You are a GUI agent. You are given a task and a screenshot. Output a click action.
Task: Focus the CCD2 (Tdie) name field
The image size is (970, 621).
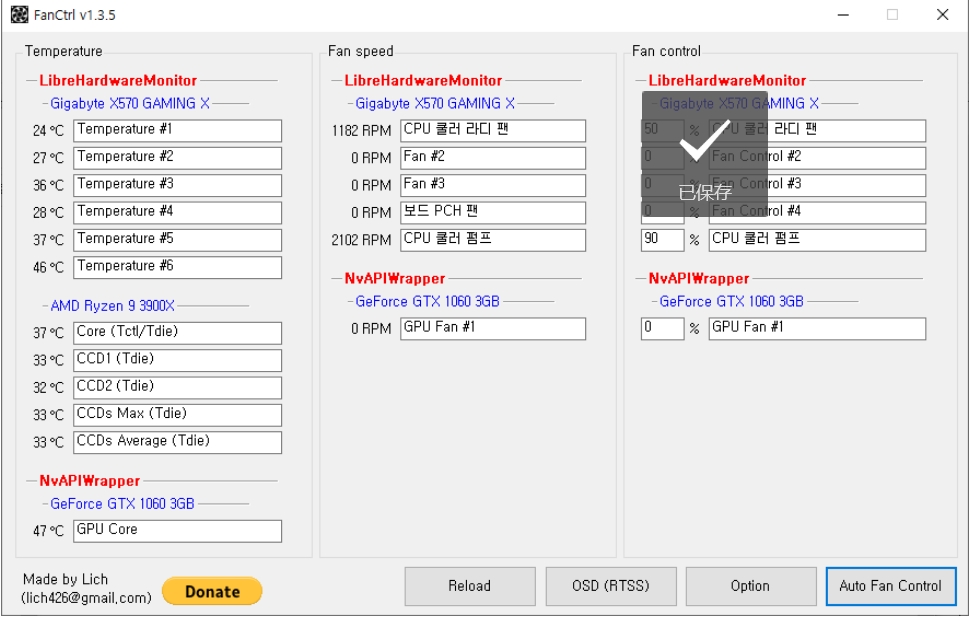tap(178, 387)
